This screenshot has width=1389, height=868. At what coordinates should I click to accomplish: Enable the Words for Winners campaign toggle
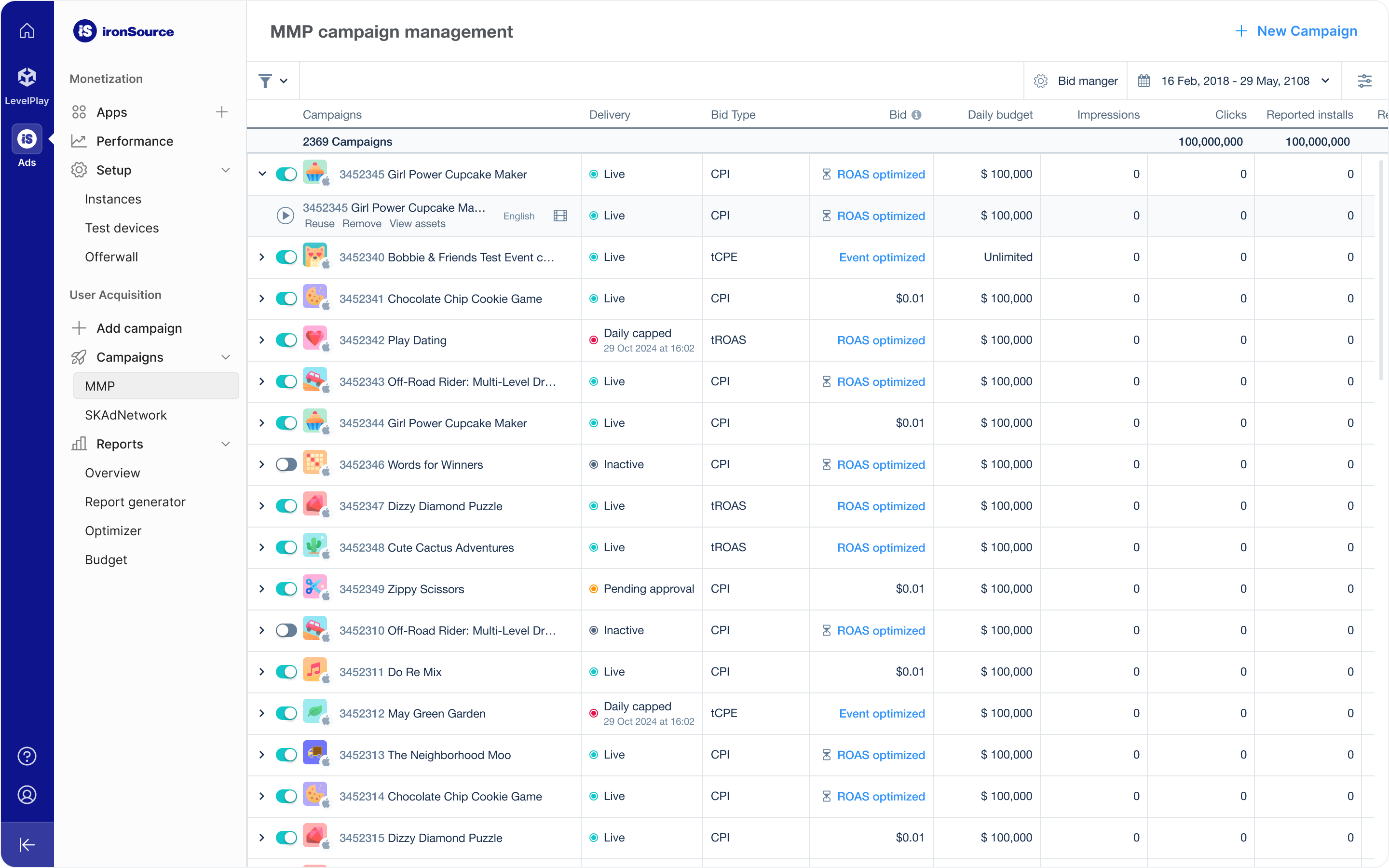pos(286,464)
